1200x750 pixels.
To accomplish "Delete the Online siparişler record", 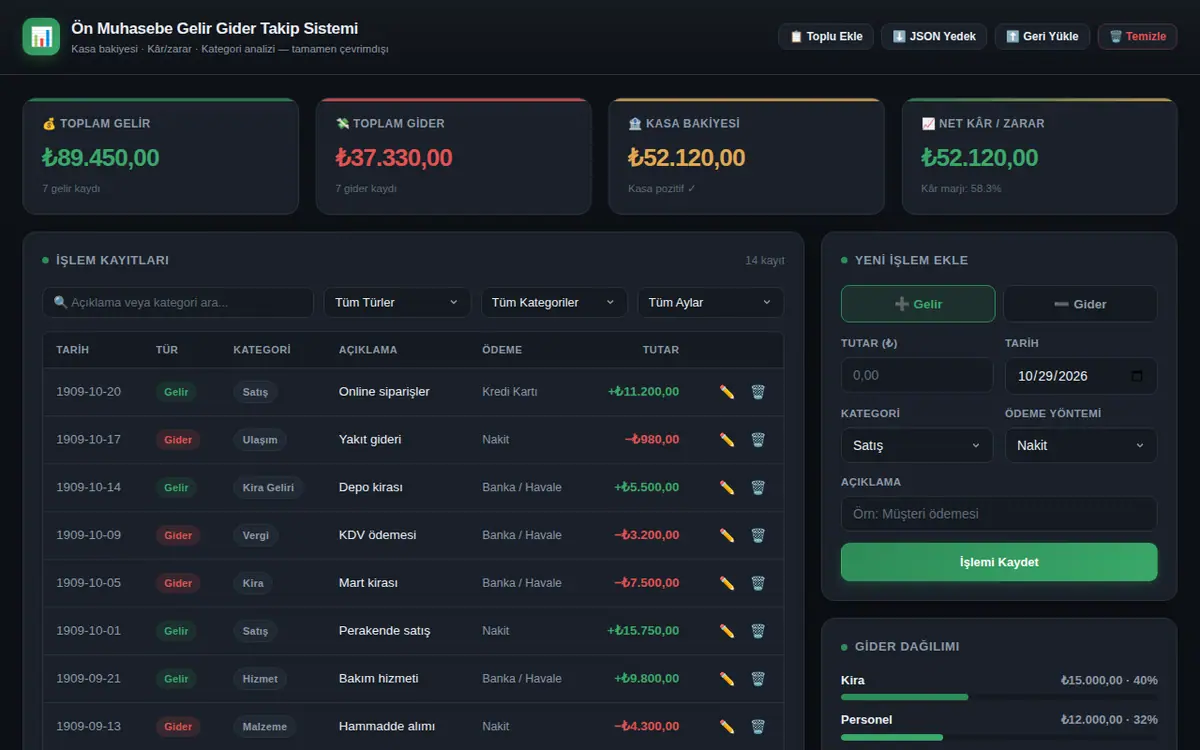I will [x=758, y=392].
